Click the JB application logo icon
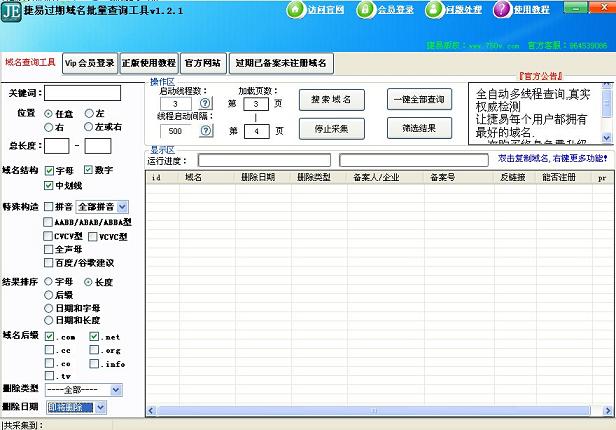Image resolution: width=616 pixels, height=430 pixels. point(13,12)
